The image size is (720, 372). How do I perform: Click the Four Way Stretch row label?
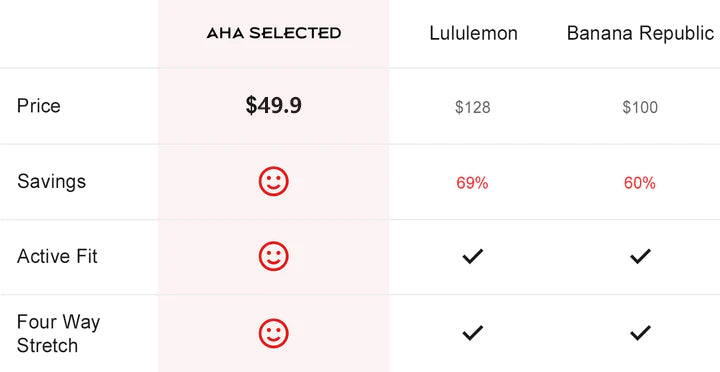point(58,333)
